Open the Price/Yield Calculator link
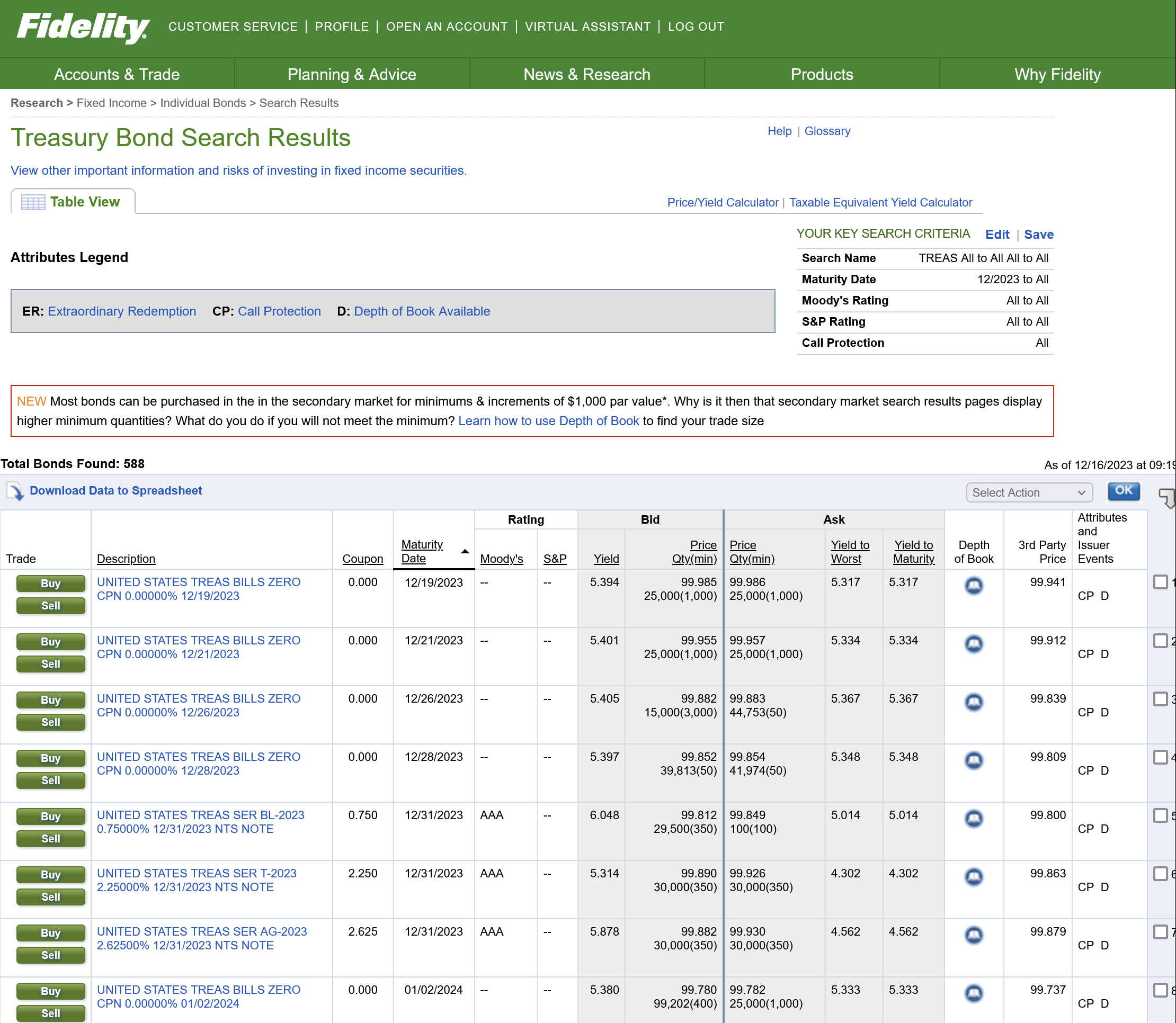This screenshot has width=1176, height=1023. (x=723, y=203)
